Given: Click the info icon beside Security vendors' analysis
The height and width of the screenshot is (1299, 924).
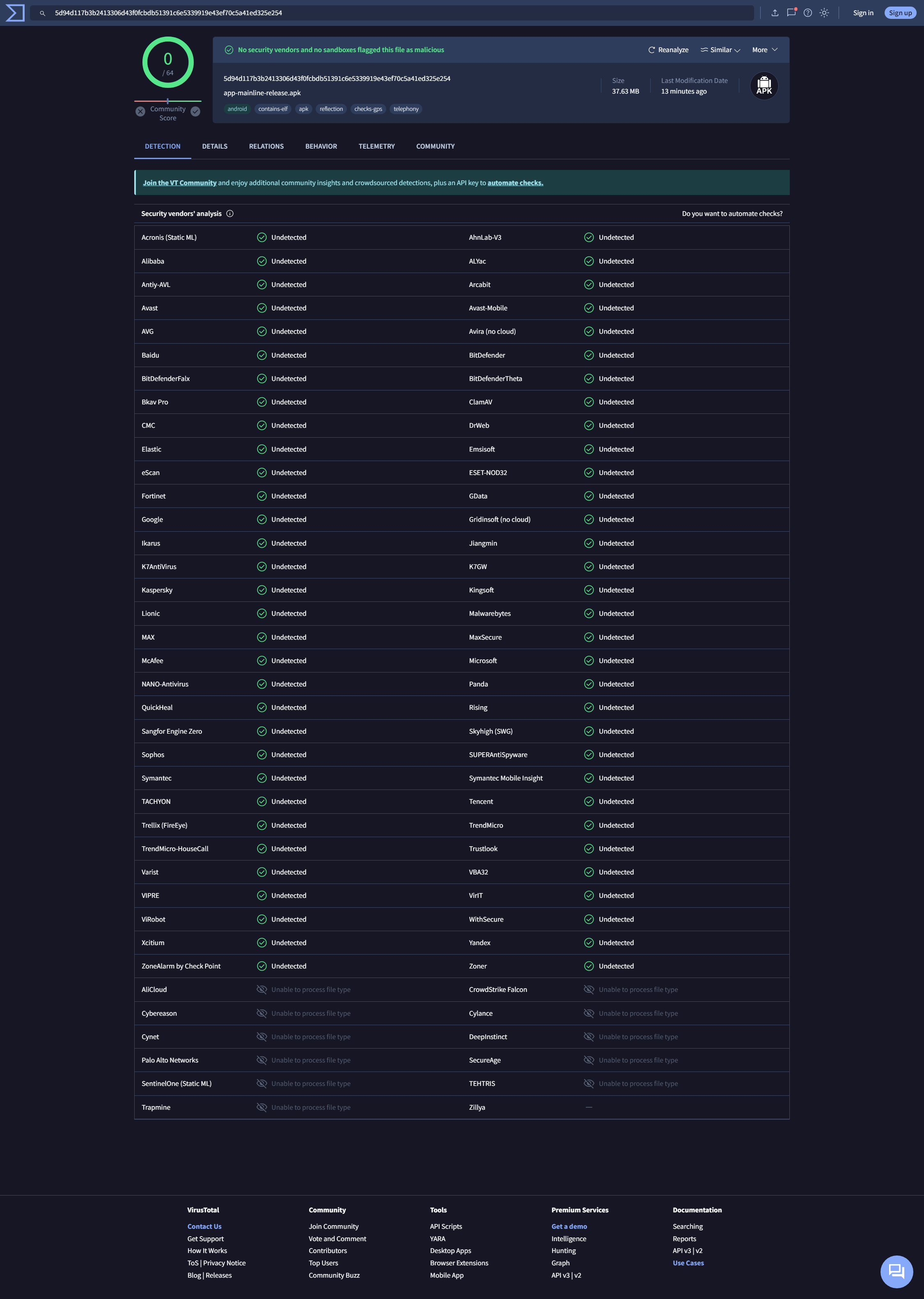Looking at the screenshot, I should coord(230,213).
